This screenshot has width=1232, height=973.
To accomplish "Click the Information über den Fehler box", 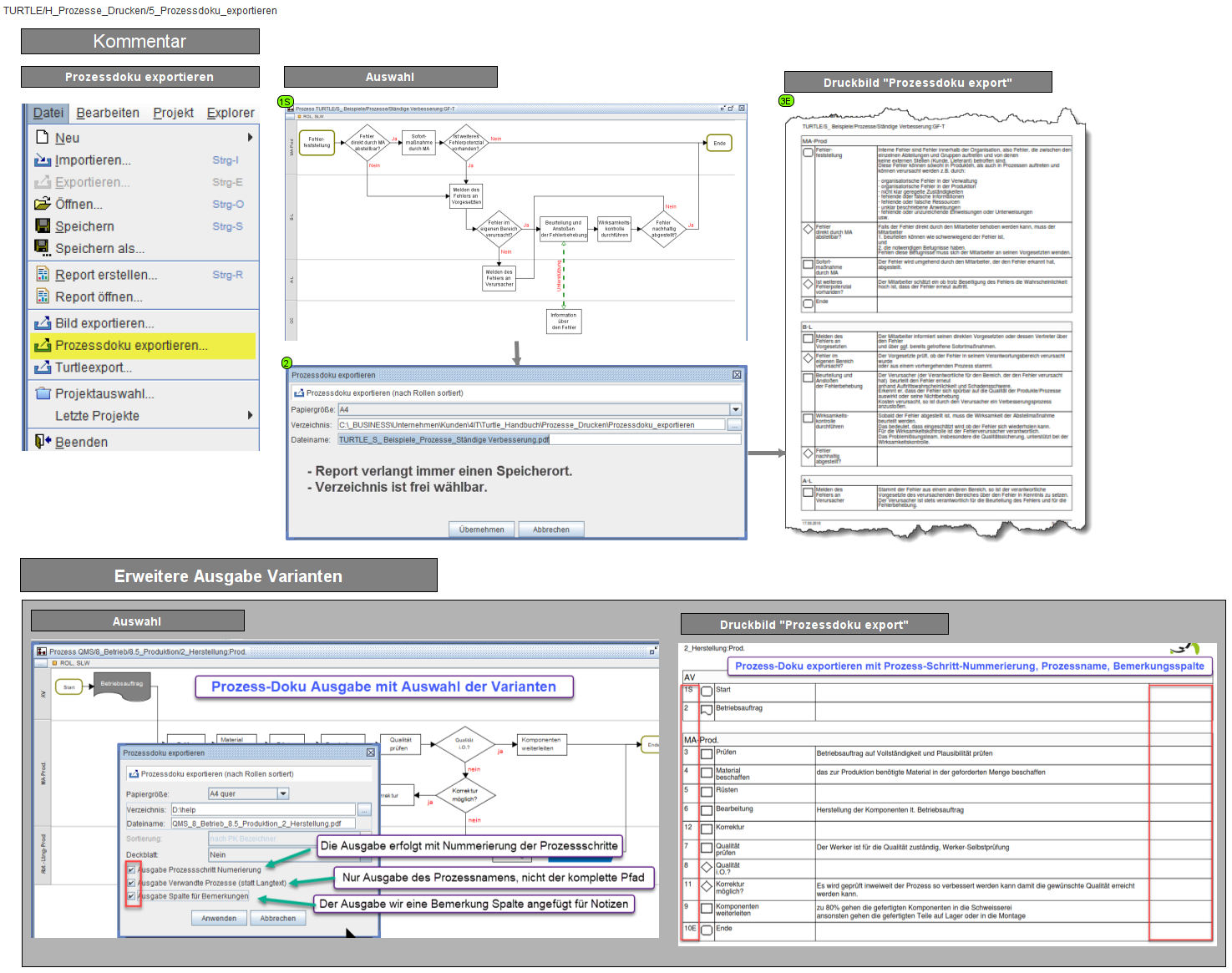I will [x=564, y=322].
